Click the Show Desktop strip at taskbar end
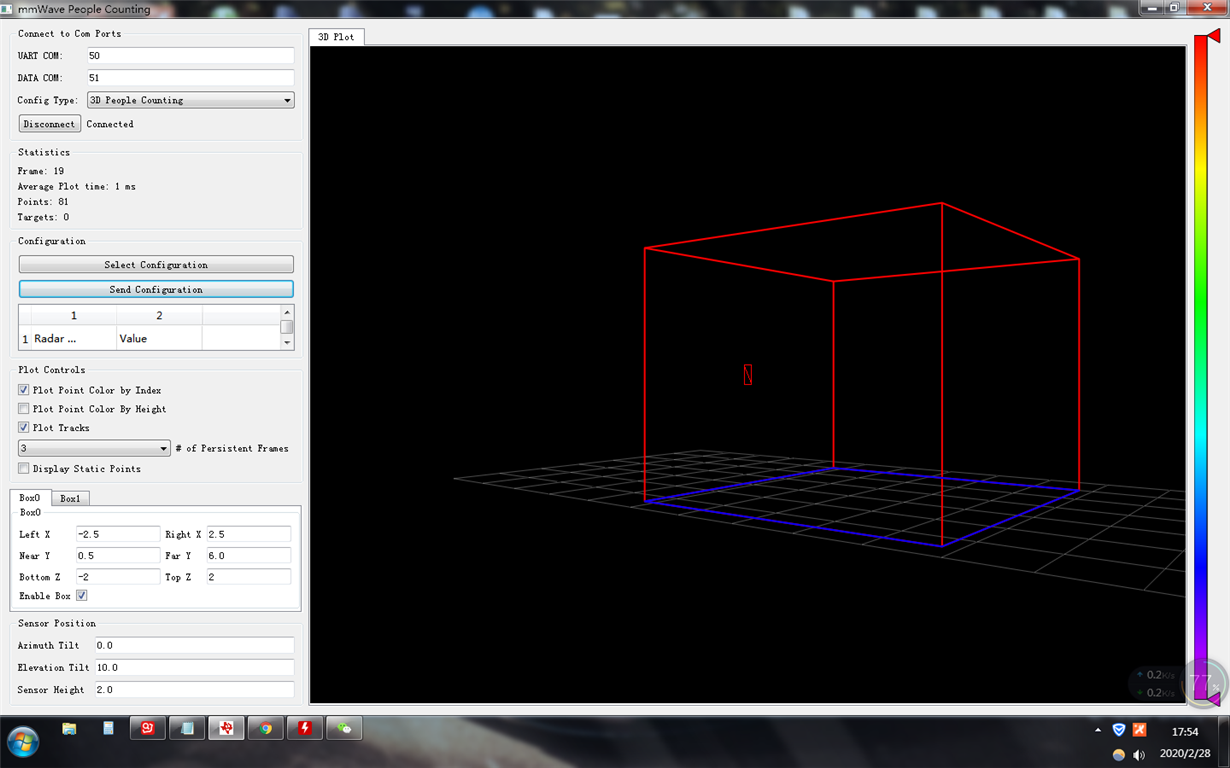The image size is (1230, 768). [x=1224, y=741]
